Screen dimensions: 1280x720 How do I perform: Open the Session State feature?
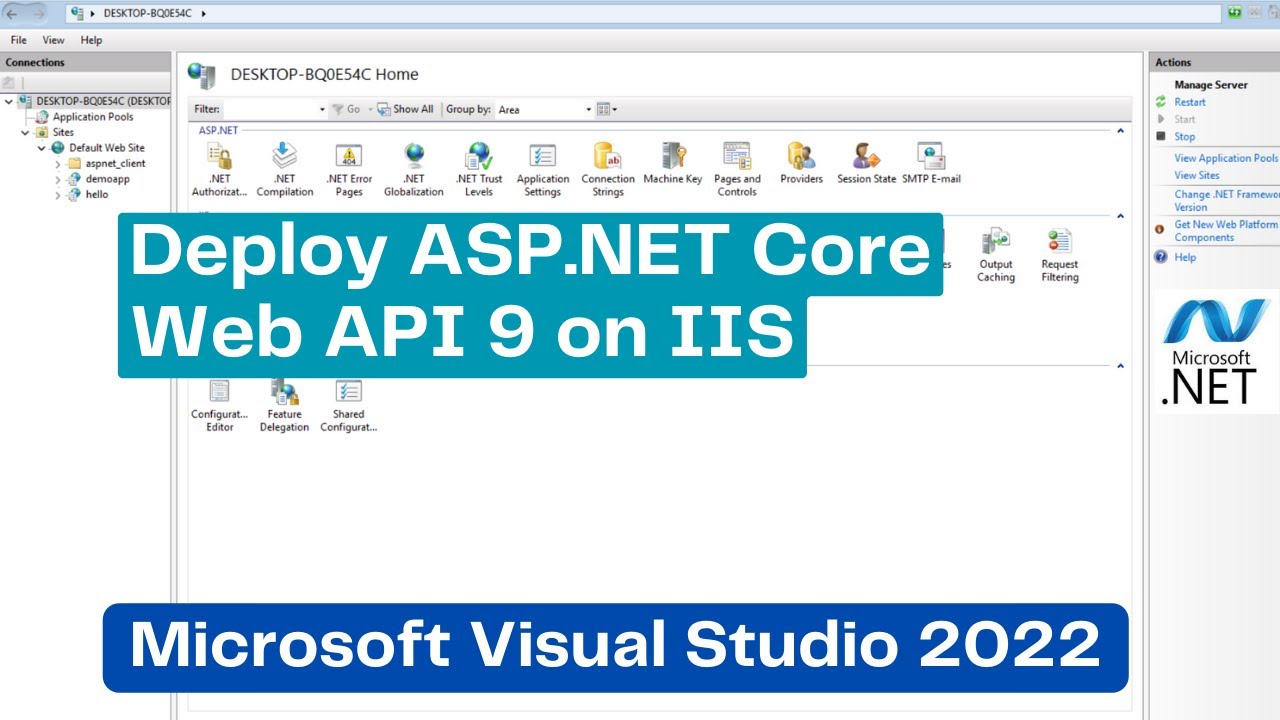coord(866,163)
